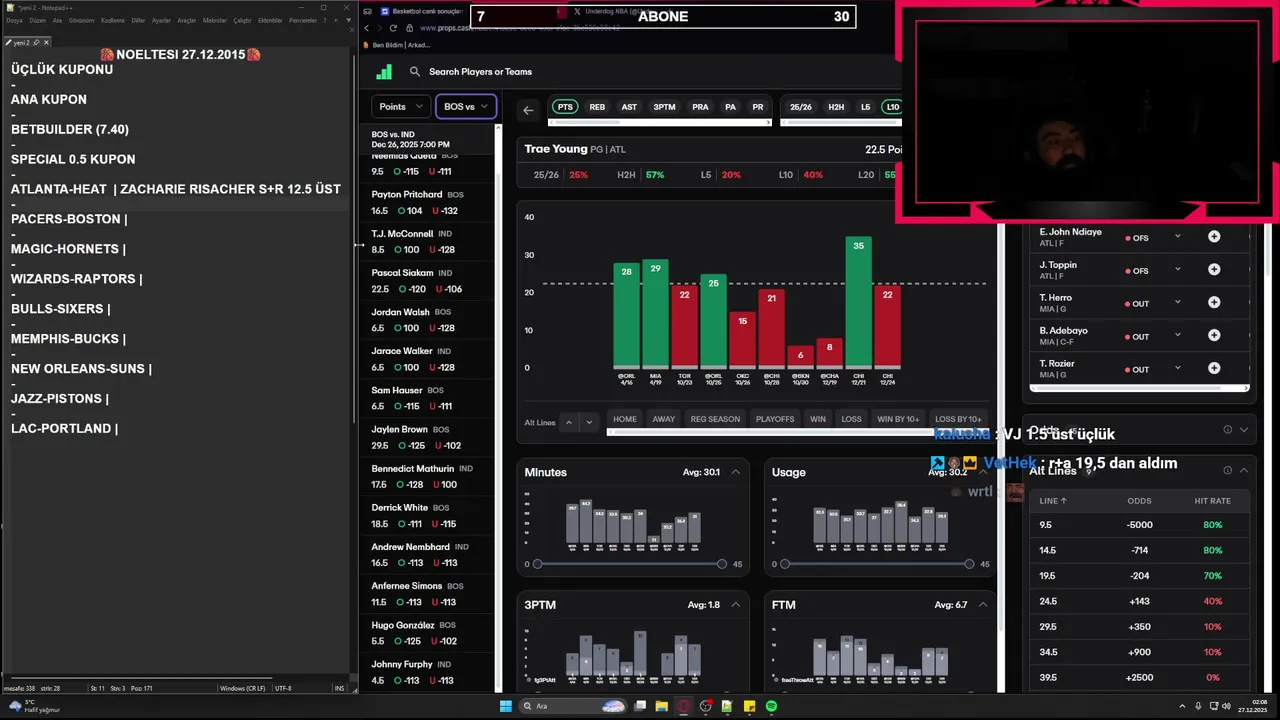Toggle the REB stat pill
This screenshot has height=720, width=1280.
point(597,107)
